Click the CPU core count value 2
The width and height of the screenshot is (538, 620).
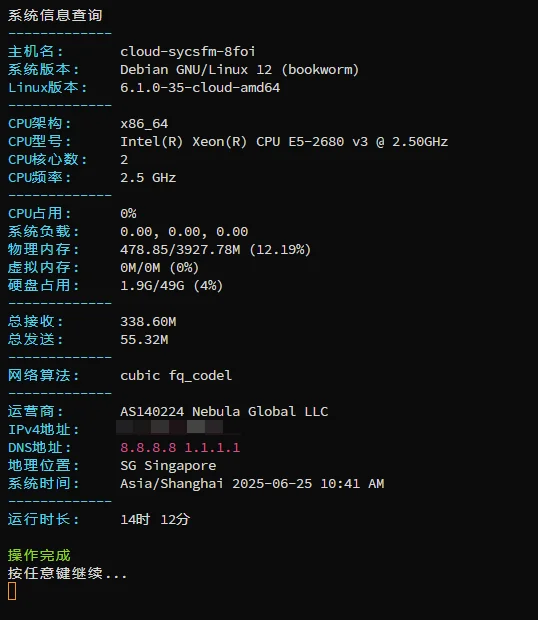click(x=124, y=160)
